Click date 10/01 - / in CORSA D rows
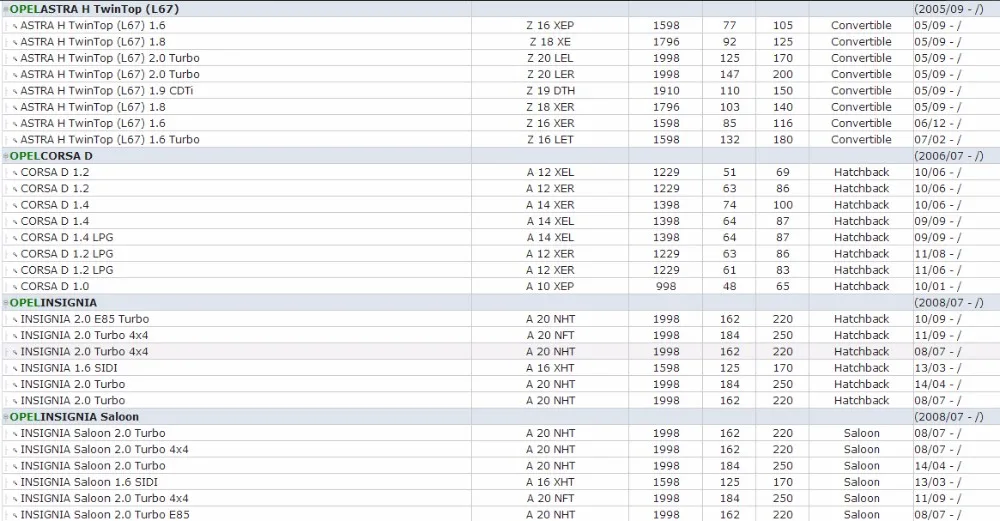 point(938,286)
